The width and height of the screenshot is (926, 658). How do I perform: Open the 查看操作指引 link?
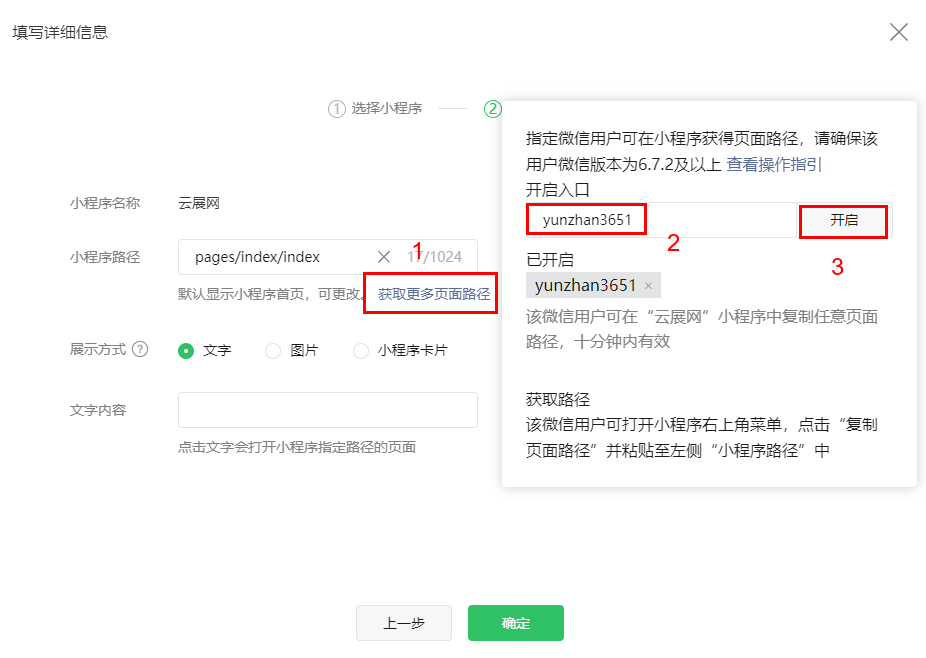[x=774, y=165]
